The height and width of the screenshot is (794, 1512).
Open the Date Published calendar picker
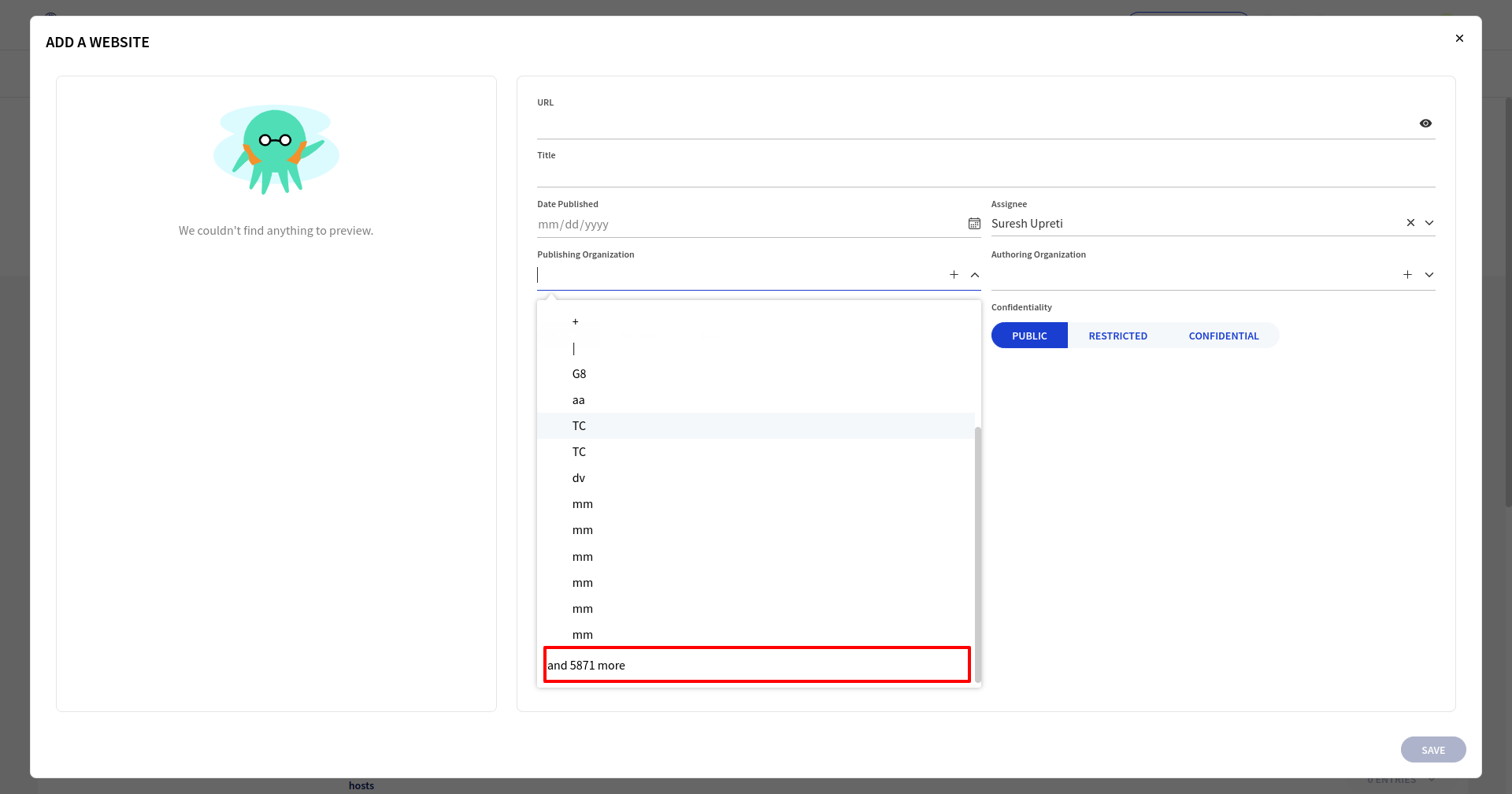(x=974, y=224)
